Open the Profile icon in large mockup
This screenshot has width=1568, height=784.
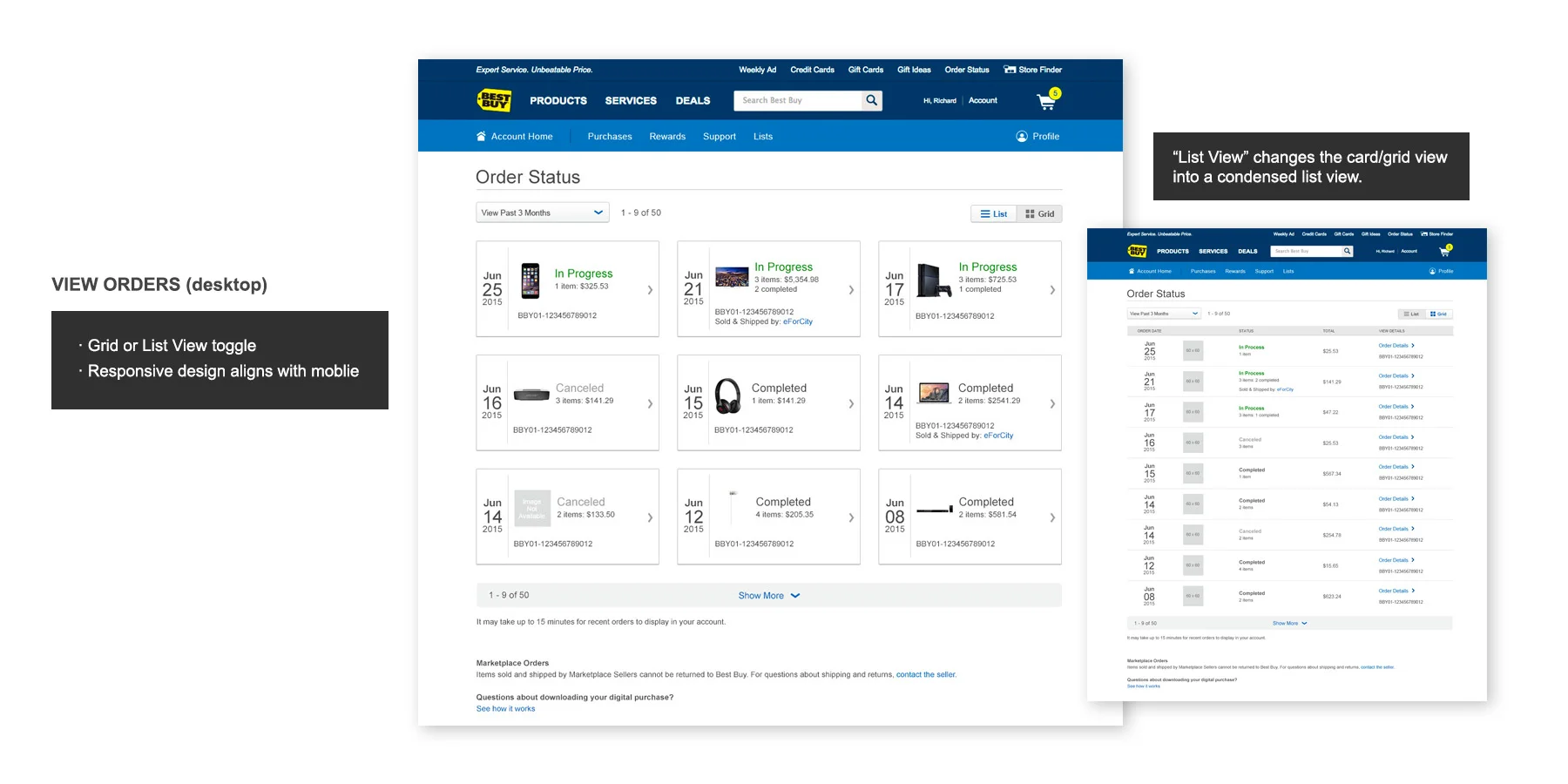click(x=1022, y=136)
